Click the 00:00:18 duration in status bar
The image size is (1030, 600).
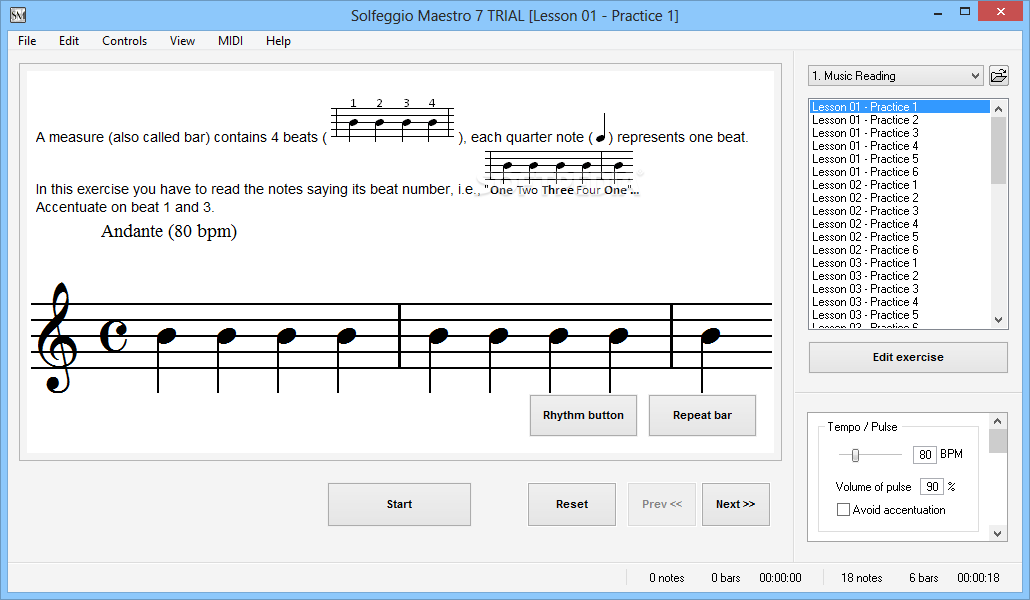pos(978,578)
